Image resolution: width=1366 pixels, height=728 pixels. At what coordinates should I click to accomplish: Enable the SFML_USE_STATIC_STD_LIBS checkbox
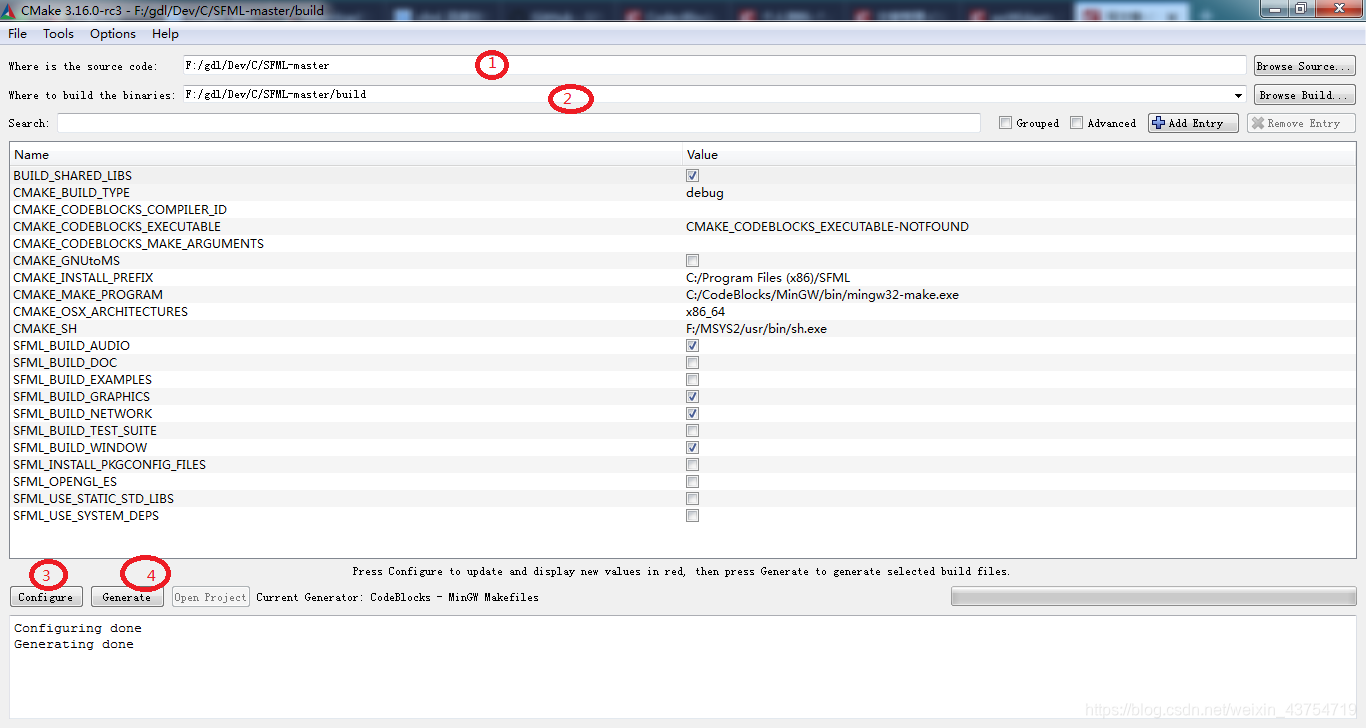[692, 499]
